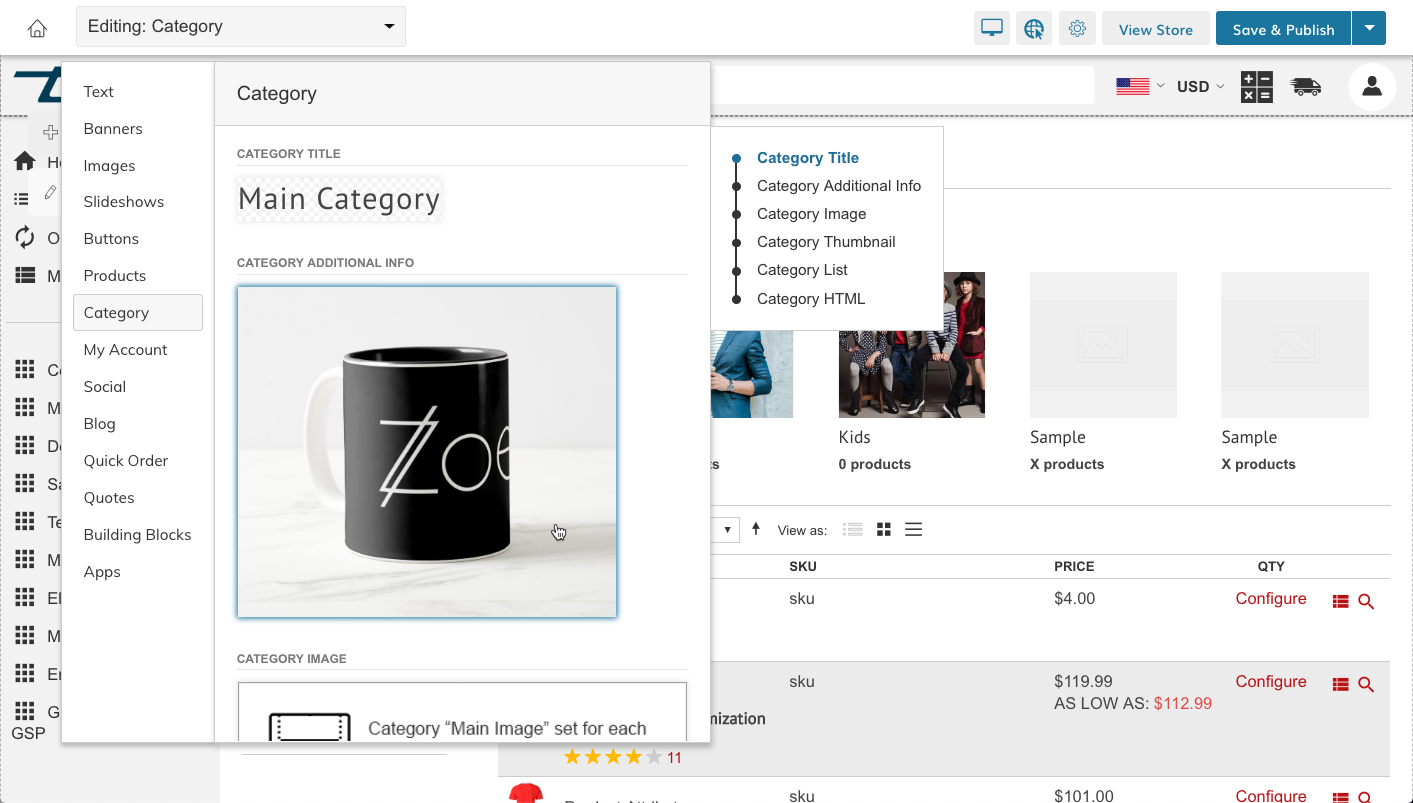Select Slideshows in the widget menu
Image resolution: width=1413 pixels, height=803 pixels.
coord(124,201)
